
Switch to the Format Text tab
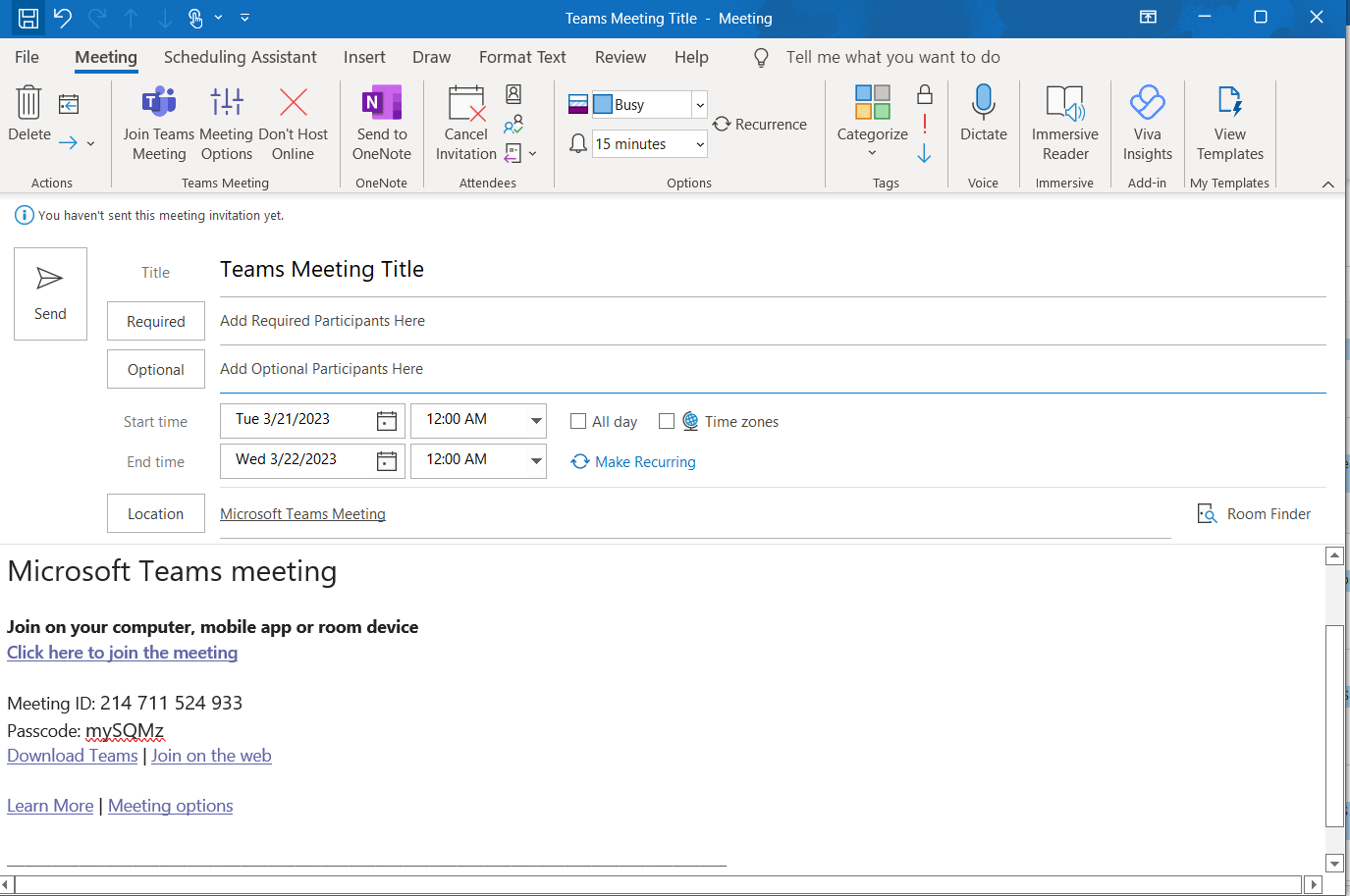[522, 57]
